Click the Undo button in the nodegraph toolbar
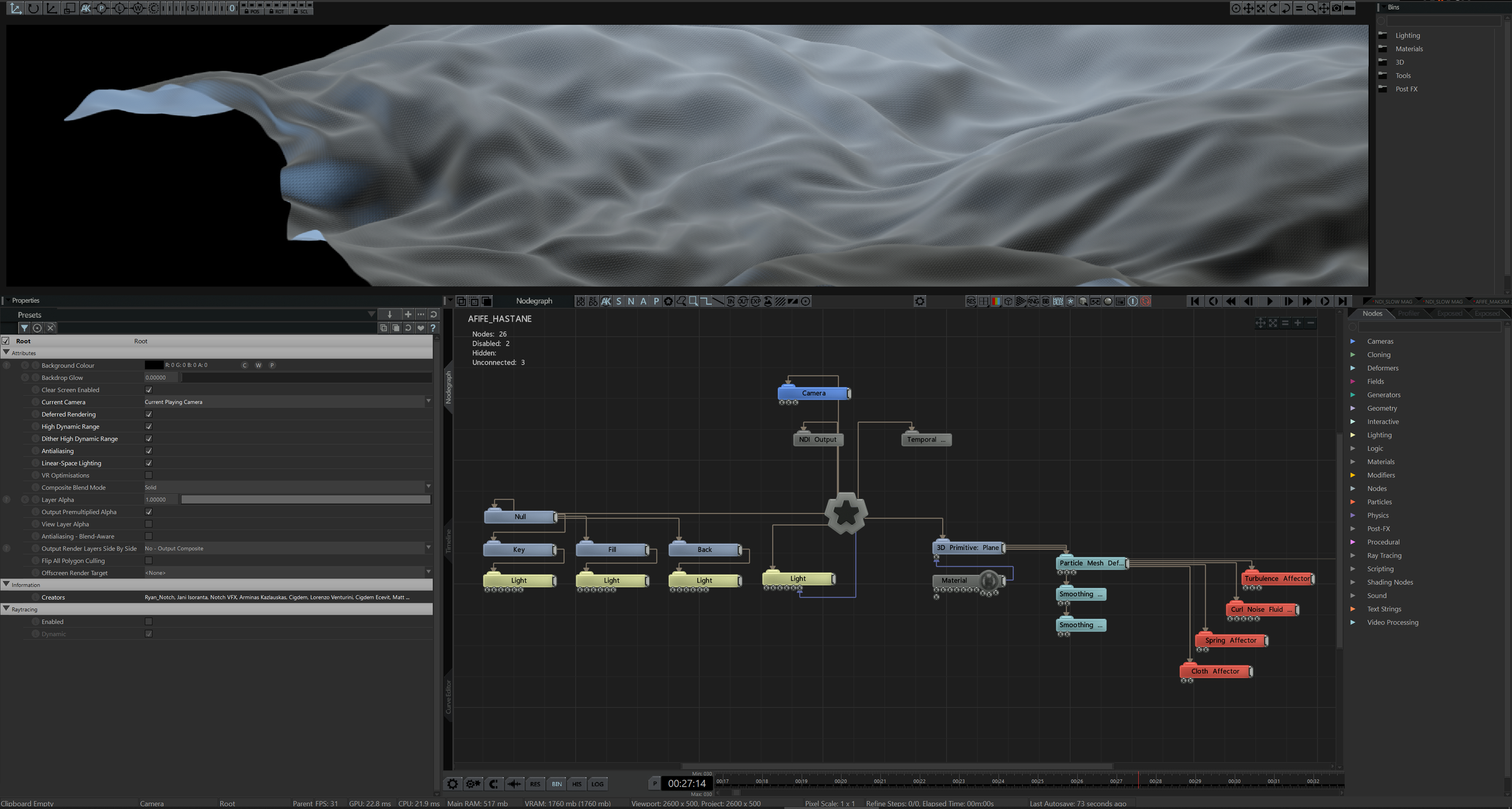The height and width of the screenshot is (809, 1512). pyautogui.click(x=580, y=301)
